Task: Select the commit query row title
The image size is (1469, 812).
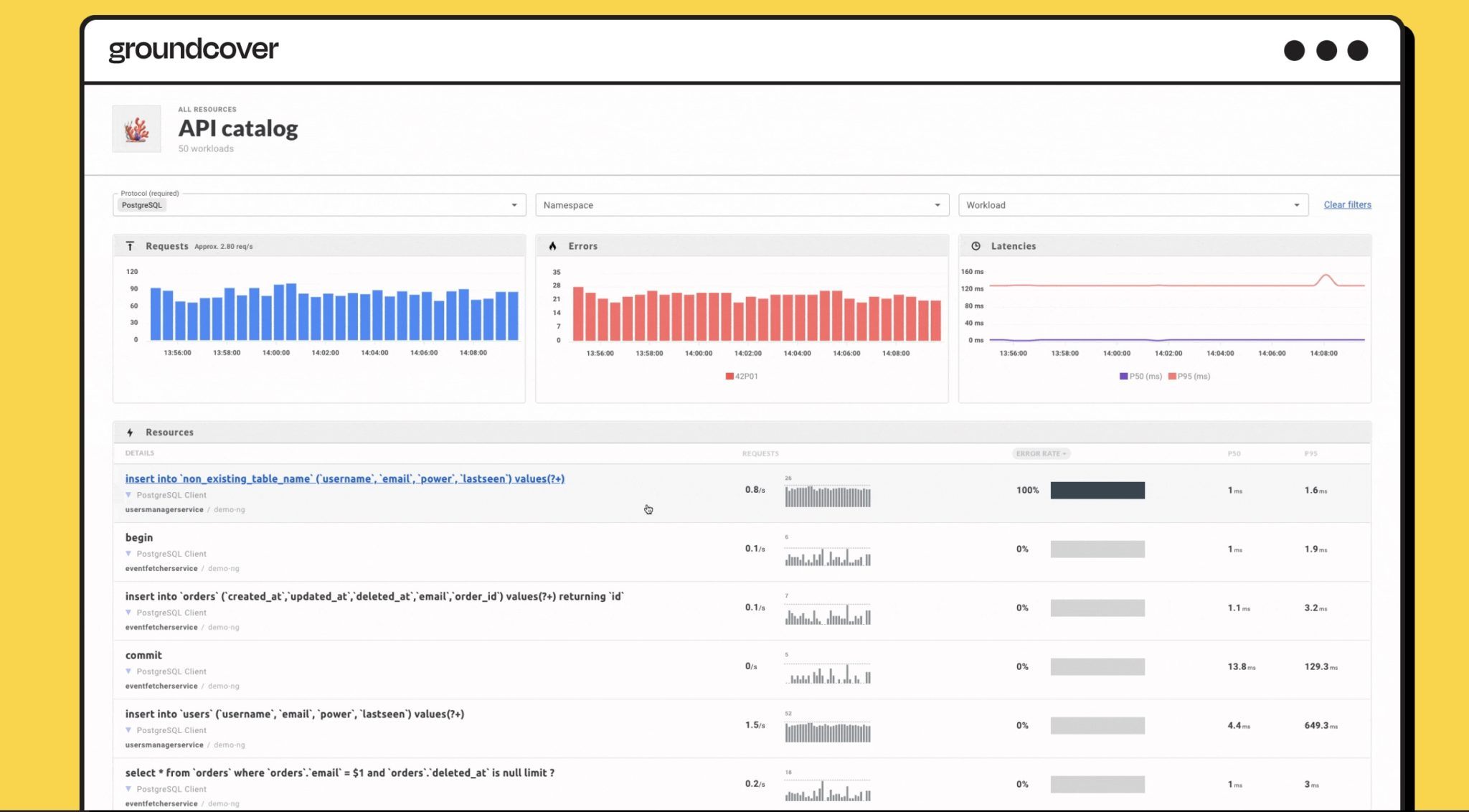Action: tap(143, 655)
